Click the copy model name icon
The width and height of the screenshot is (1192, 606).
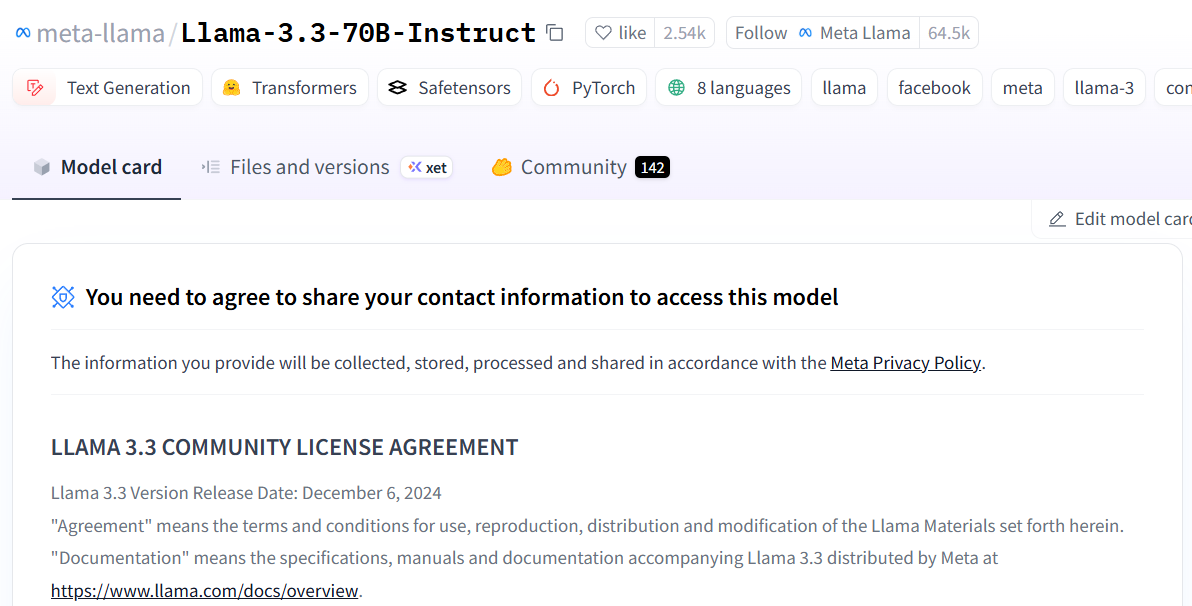pos(555,33)
